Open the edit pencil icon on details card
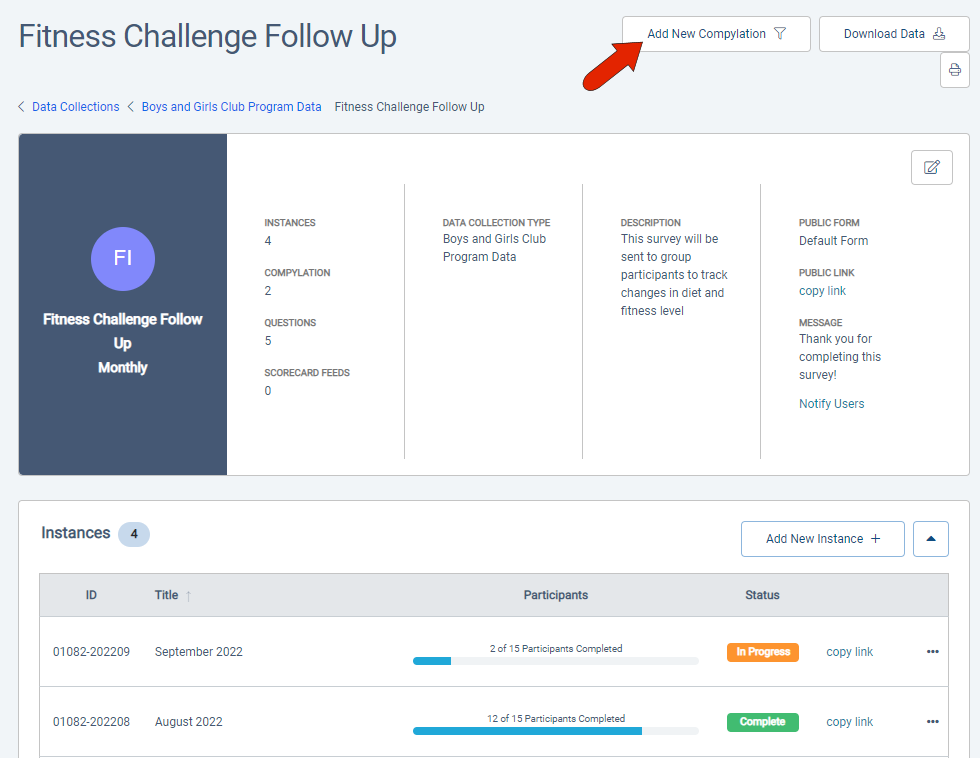Screen dimensions: 980x758 (x=931, y=167)
